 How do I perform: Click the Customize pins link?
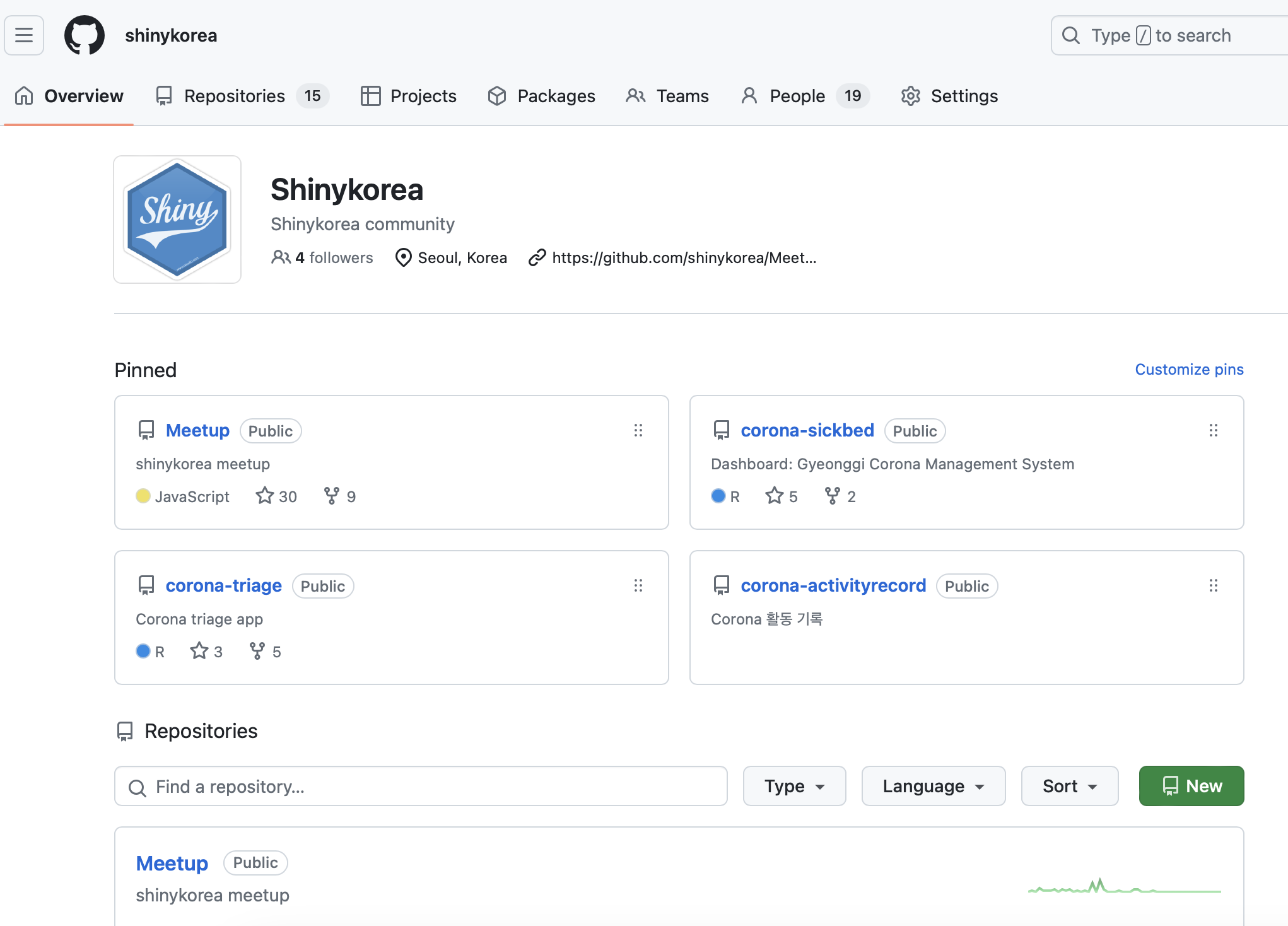[x=1189, y=370]
